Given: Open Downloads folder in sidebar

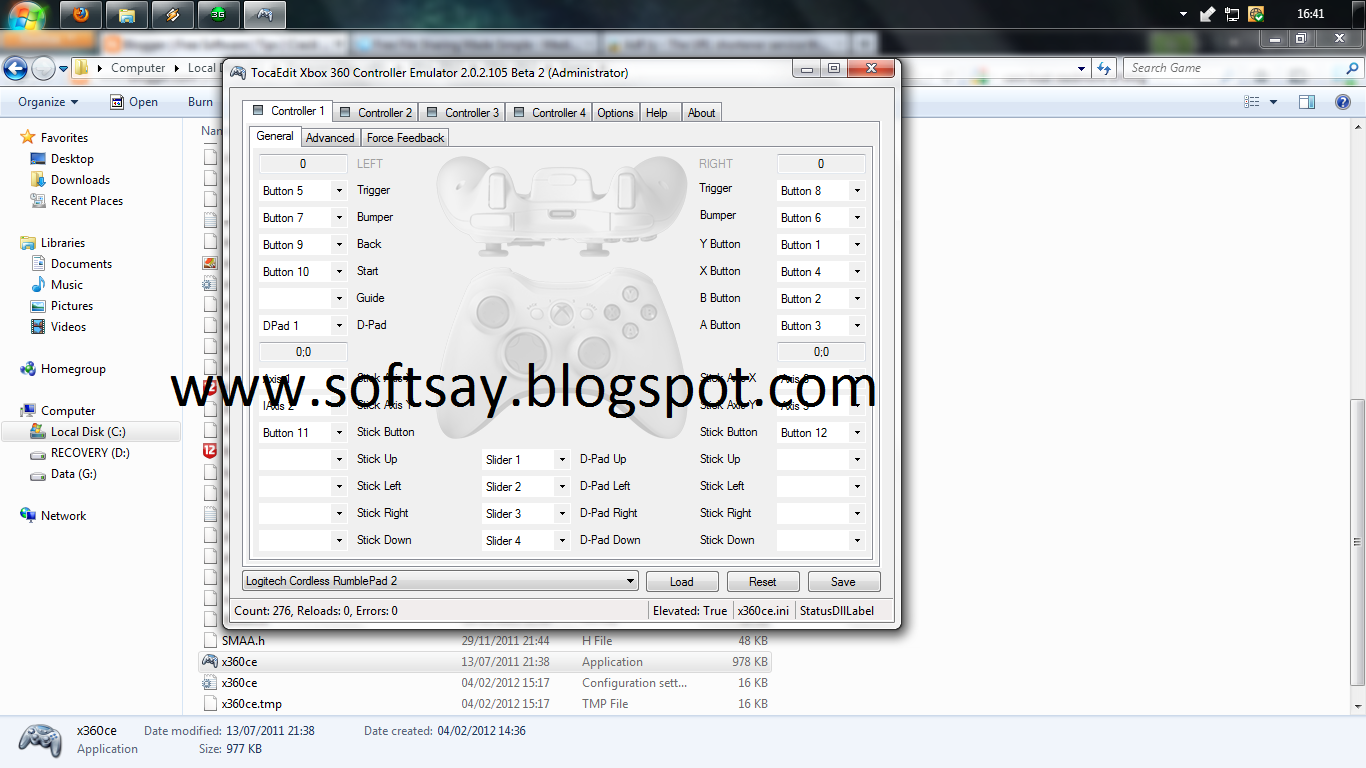Looking at the screenshot, I should [x=80, y=180].
